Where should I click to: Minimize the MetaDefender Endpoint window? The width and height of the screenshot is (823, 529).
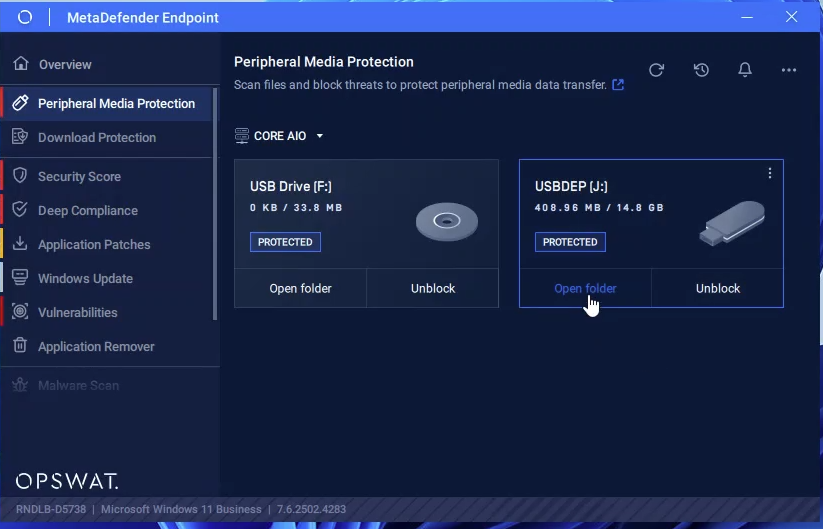pyautogui.click(x=747, y=17)
